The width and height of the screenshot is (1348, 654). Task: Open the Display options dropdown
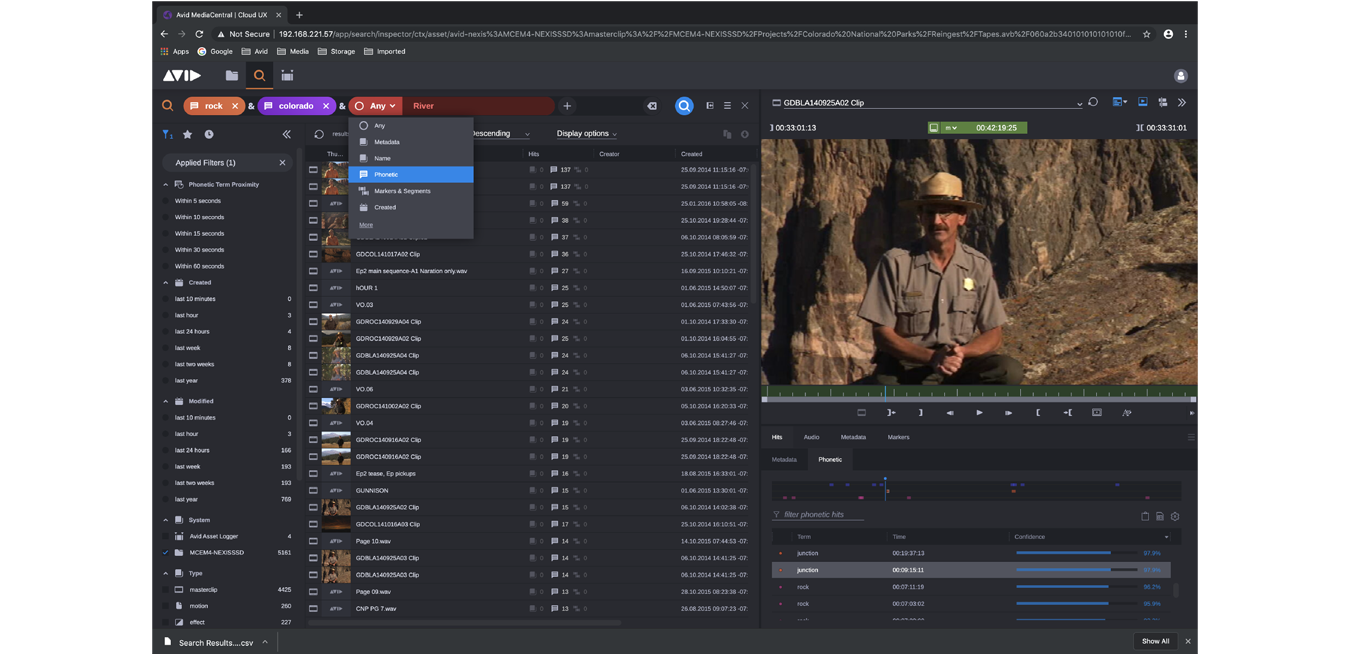pos(587,134)
